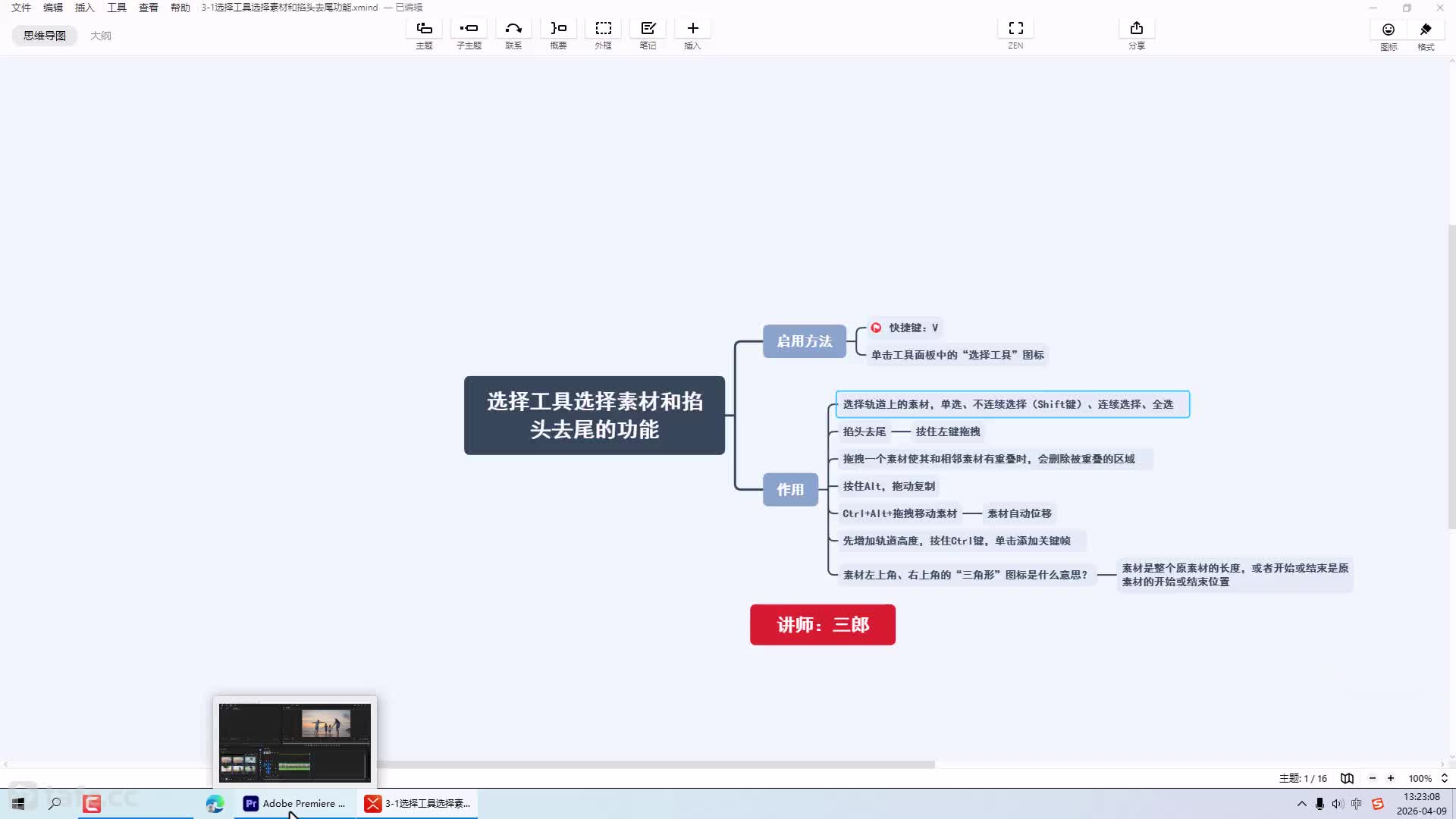The width and height of the screenshot is (1456, 819).
Task: Click the 主题 (Topic) toolbar icon
Action: [x=424, y=29]
